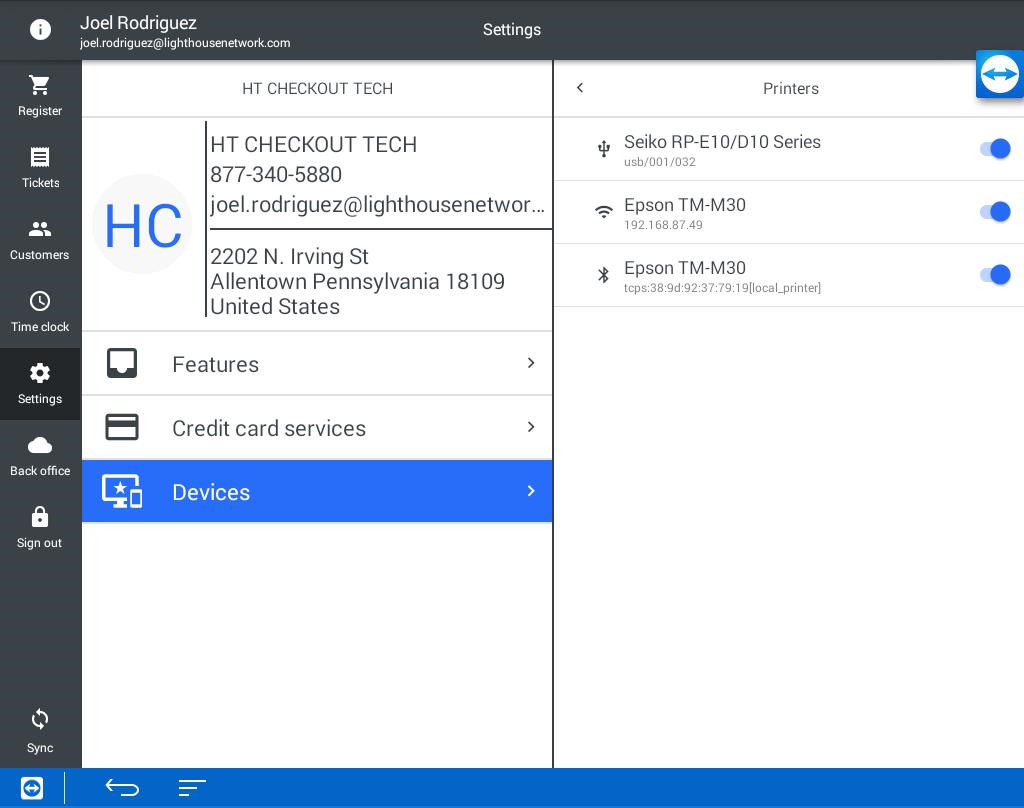Screen dimensions: 1024x808
Task: Open the TeamViewer floating widget
Action: 999,74
